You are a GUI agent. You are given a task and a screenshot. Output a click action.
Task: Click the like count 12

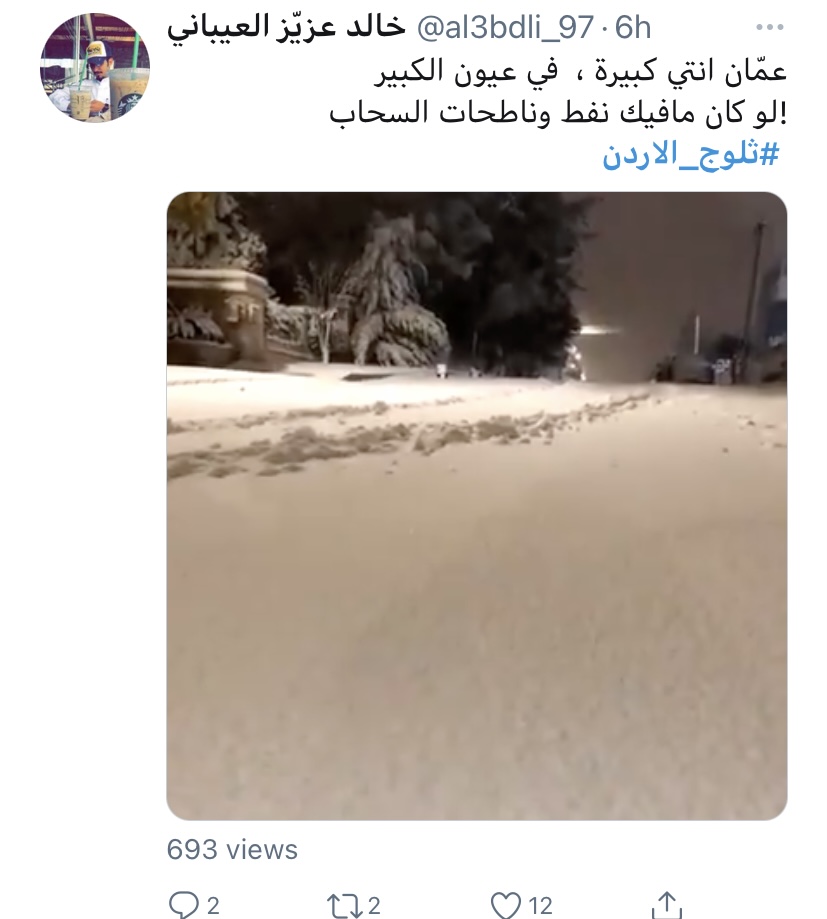[x=540, y=906]
